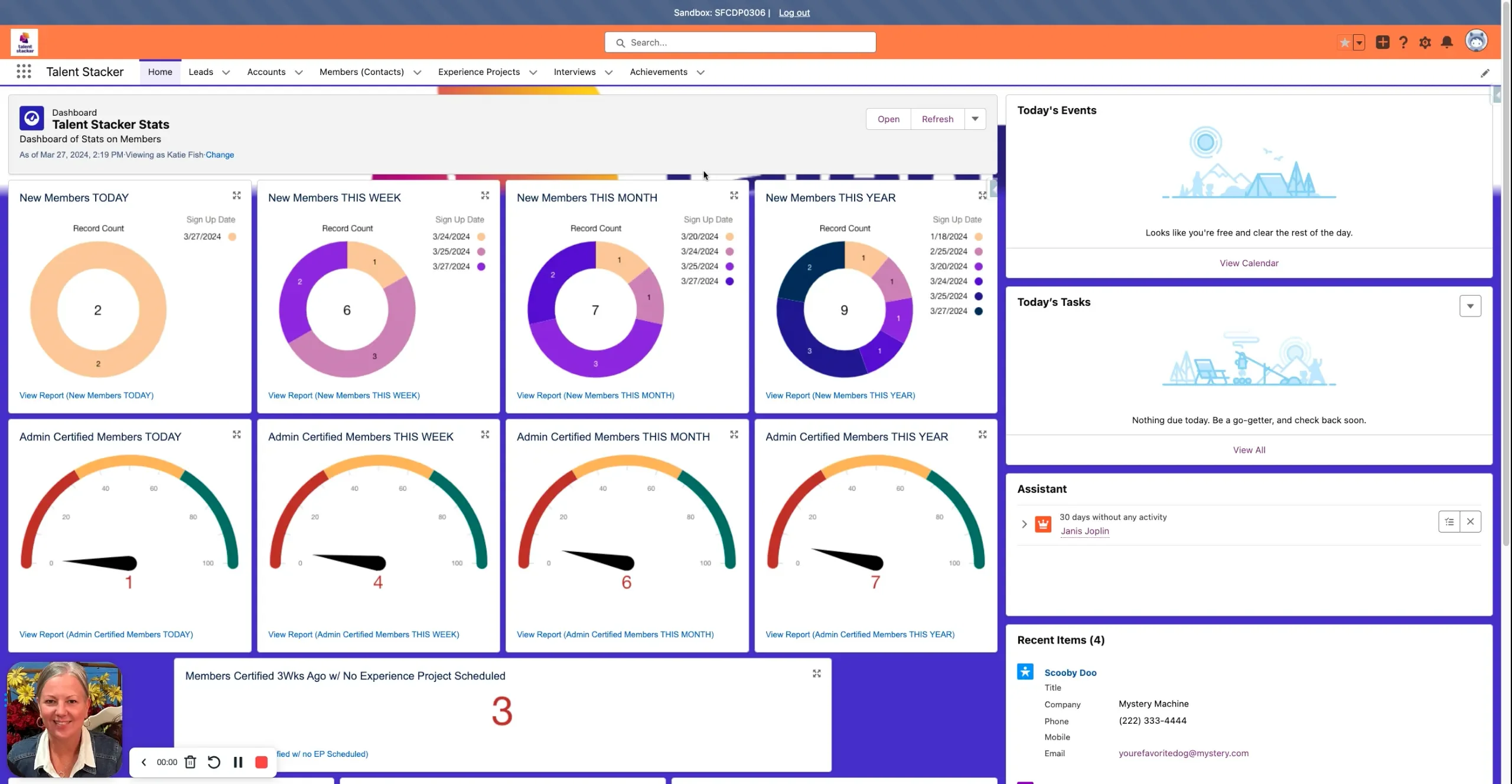The height and width of the screenshot is (784, 1512).
Task: Open the Interviews tab
Action: point(575,72)
